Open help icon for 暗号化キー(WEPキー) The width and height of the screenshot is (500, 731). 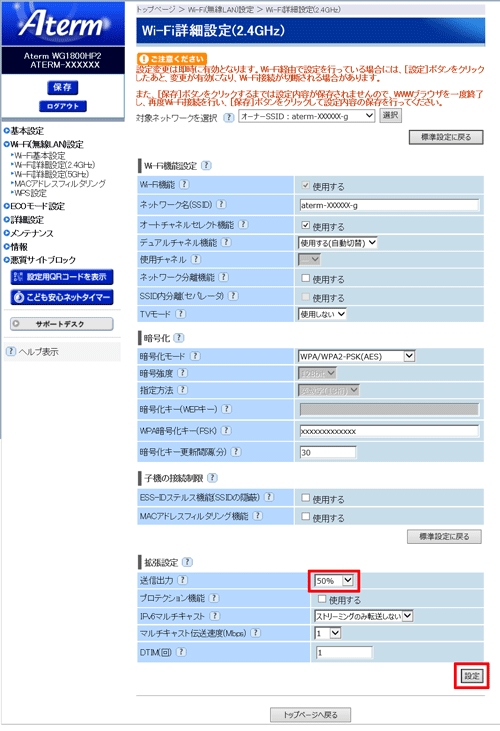click(226, 409)
